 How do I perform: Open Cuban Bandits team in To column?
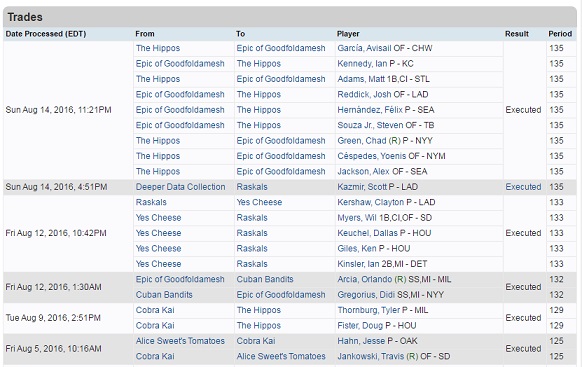(x=265, y=279)
